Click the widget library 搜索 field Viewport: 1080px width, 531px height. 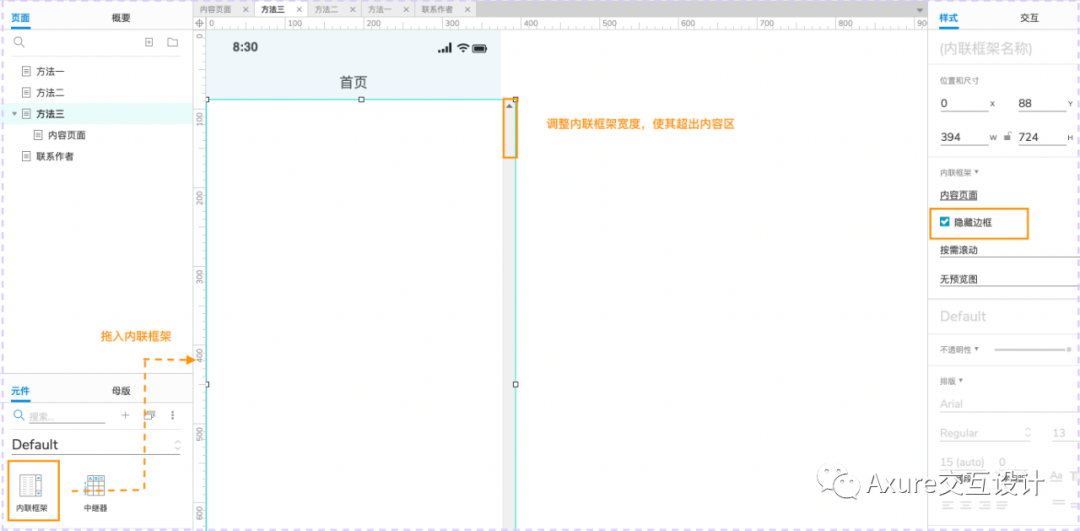[67, 417]
